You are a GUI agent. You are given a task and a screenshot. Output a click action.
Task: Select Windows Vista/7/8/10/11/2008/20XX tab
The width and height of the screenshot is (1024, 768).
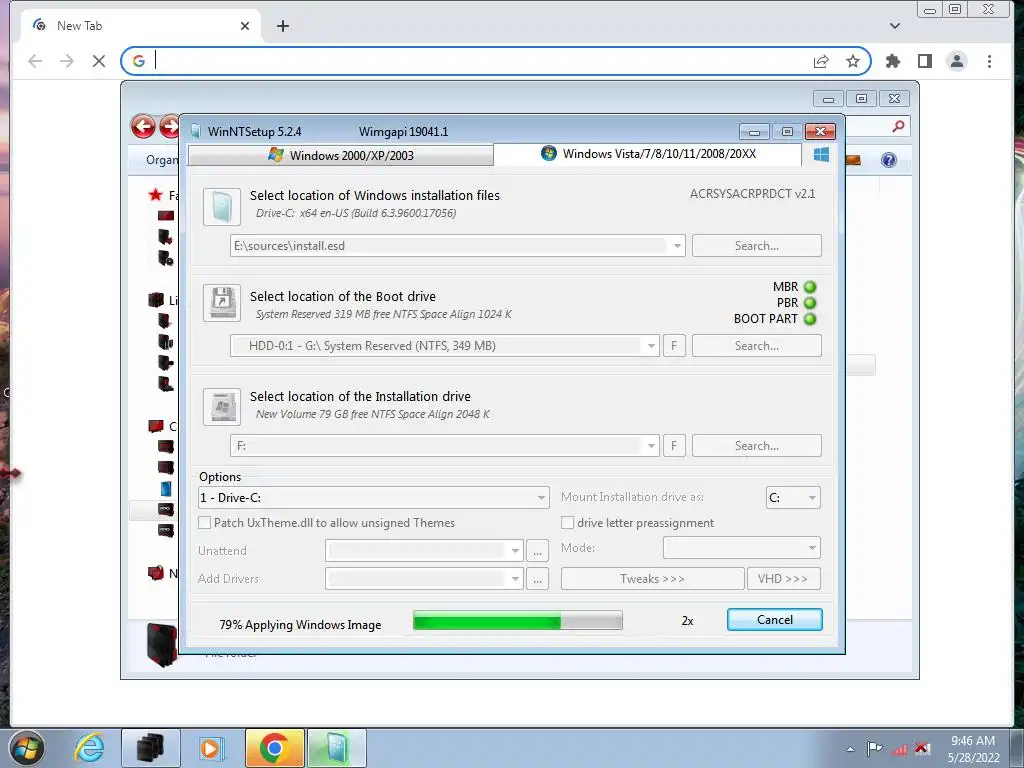[x=647, y=154]
